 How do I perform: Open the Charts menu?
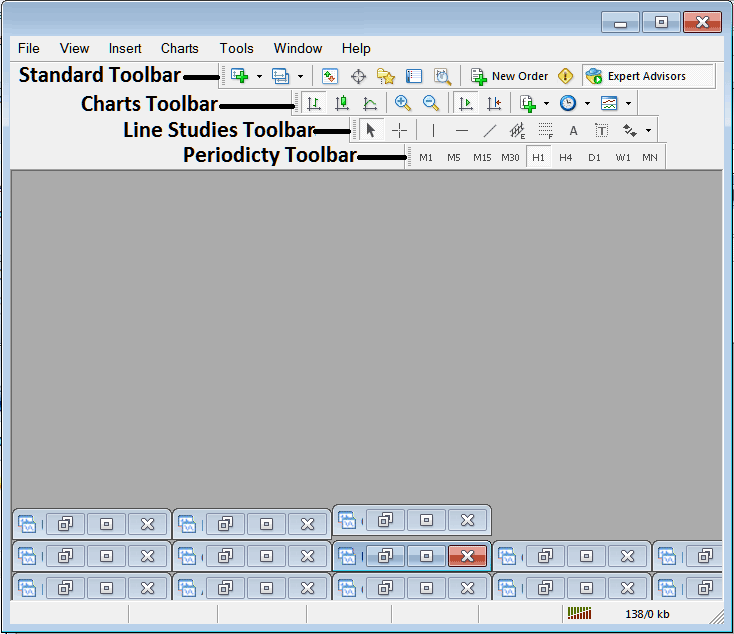coord(180,48)
